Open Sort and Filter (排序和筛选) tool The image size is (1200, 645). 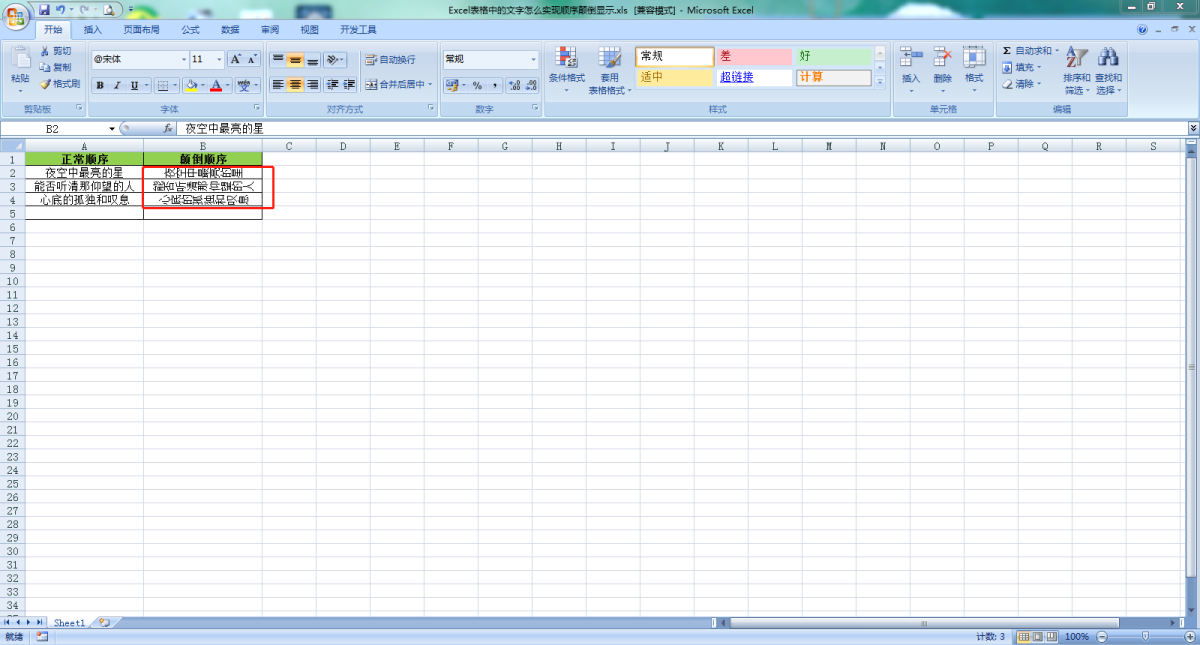tap(1076, 68)
